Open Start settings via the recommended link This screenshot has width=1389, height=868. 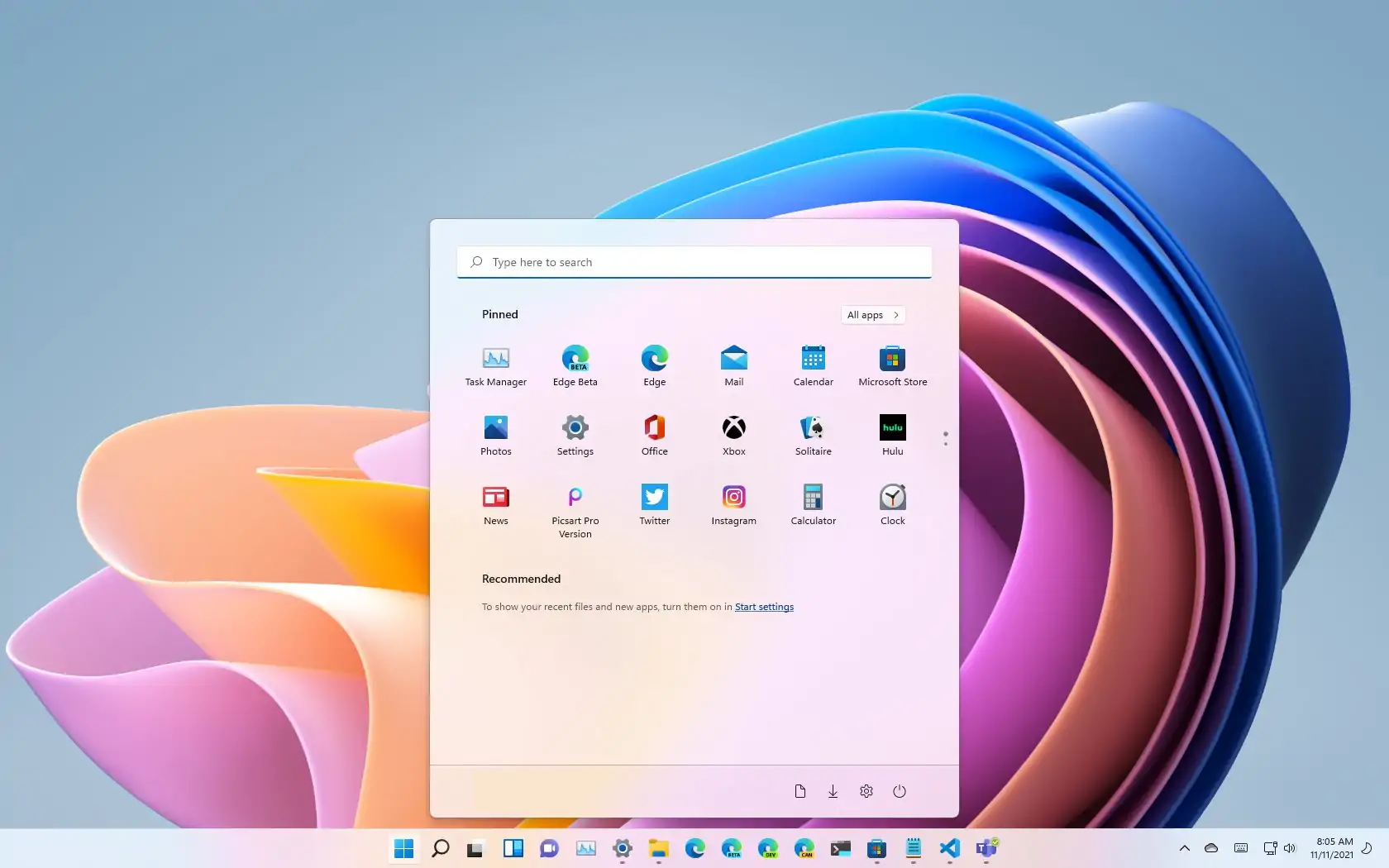pyautogui.click(x=763, y=607)
